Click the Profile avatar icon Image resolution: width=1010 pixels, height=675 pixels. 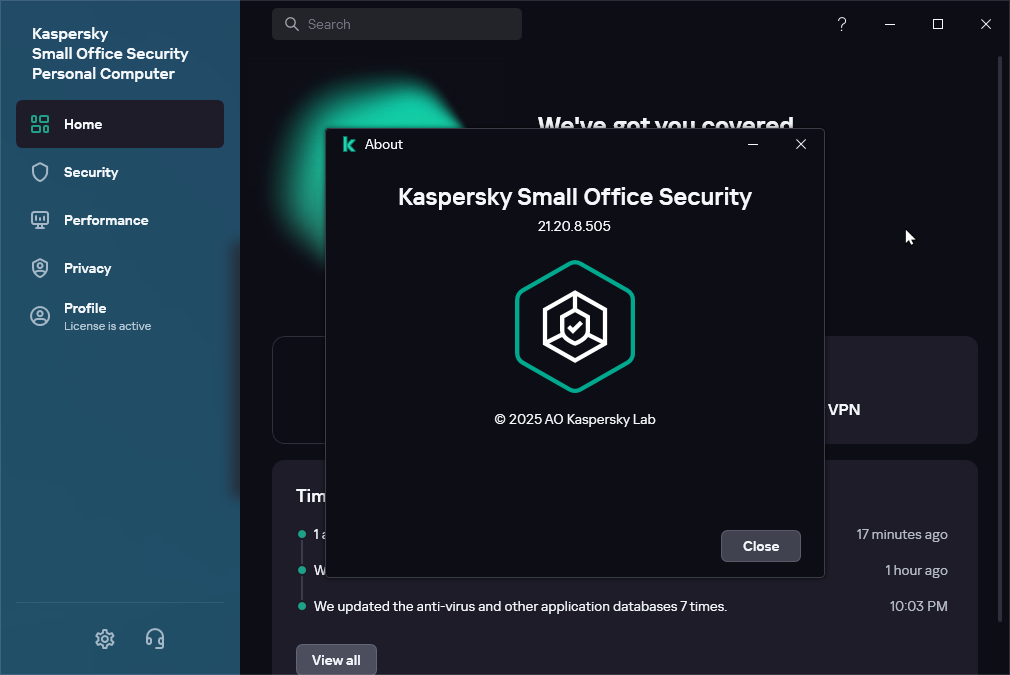coord(40,316)
